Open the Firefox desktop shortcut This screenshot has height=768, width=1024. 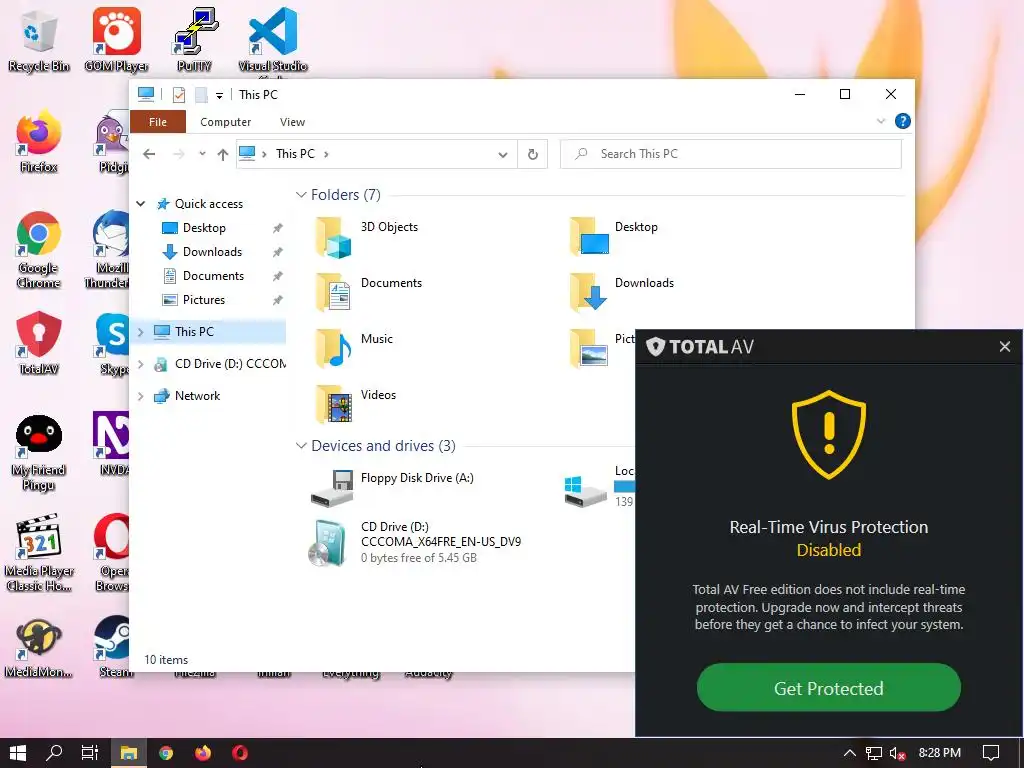[39, 142]
